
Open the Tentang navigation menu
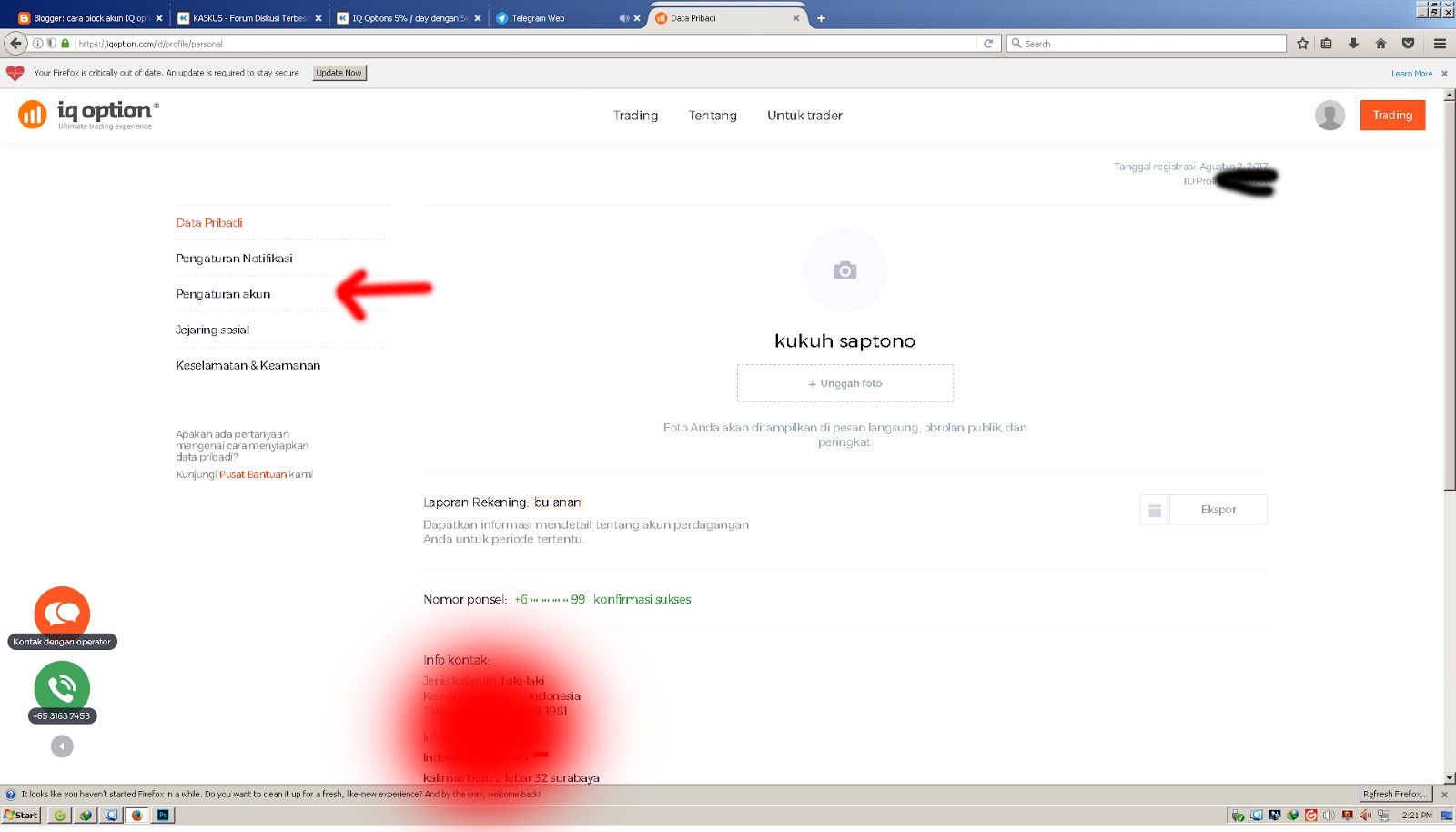pos(713,116)
